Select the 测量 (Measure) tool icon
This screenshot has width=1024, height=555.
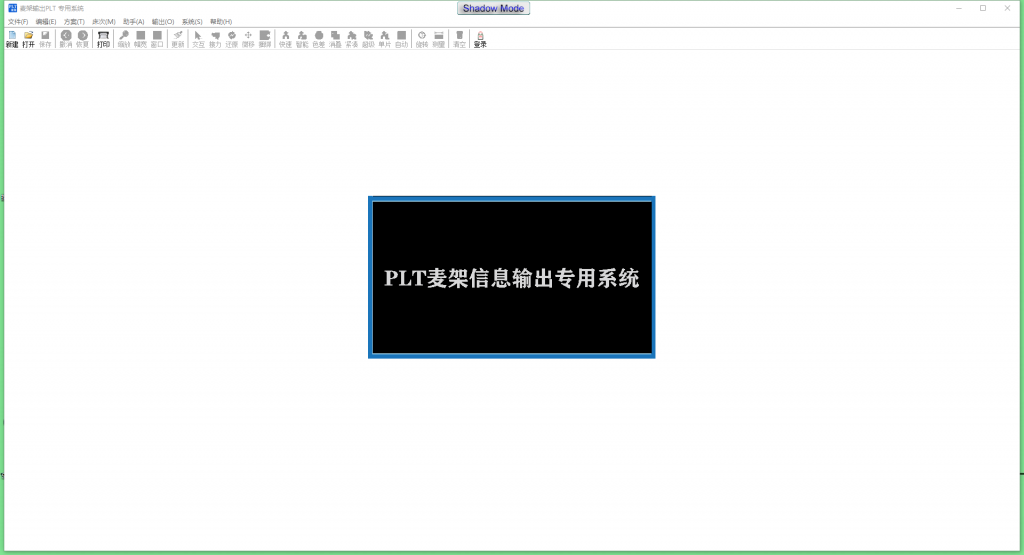[x=438, y=38]
